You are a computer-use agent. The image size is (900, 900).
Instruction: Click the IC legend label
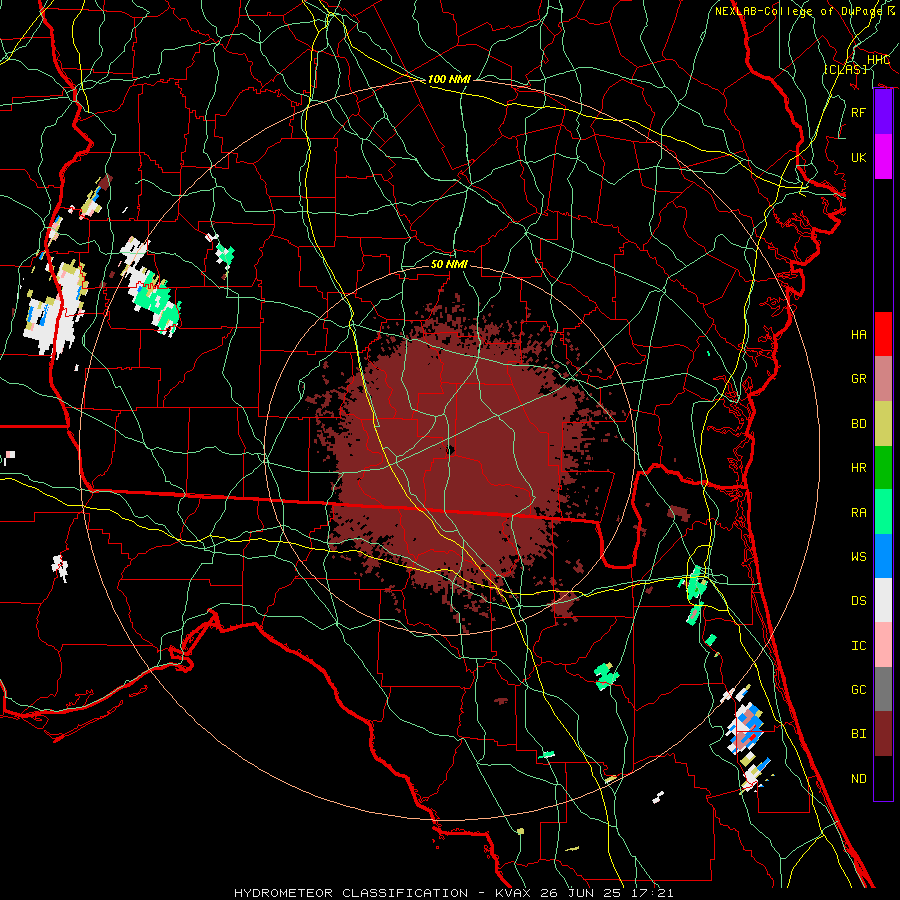coord(859,646)
